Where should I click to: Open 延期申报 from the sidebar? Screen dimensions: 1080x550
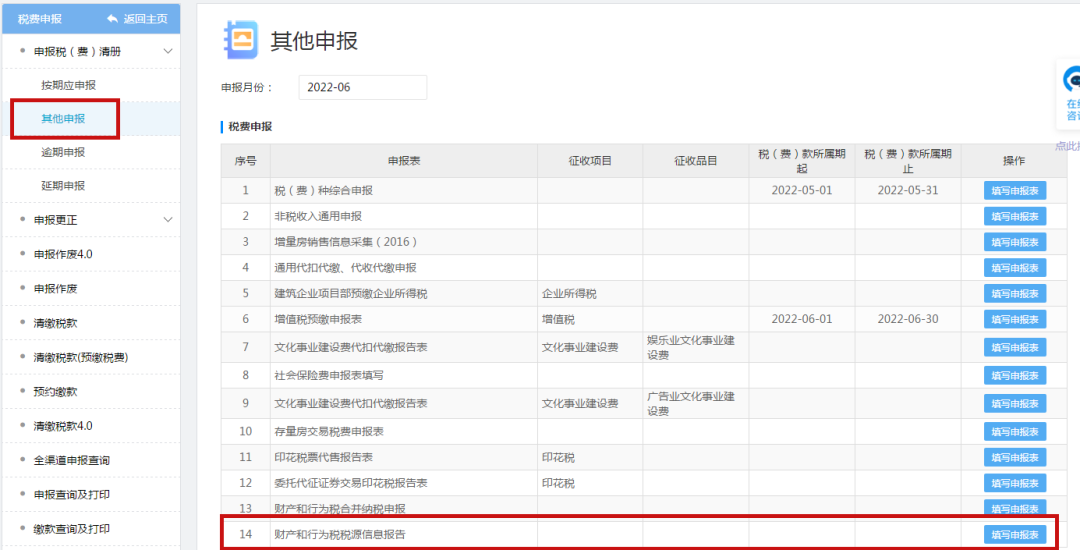click(63, 186)
